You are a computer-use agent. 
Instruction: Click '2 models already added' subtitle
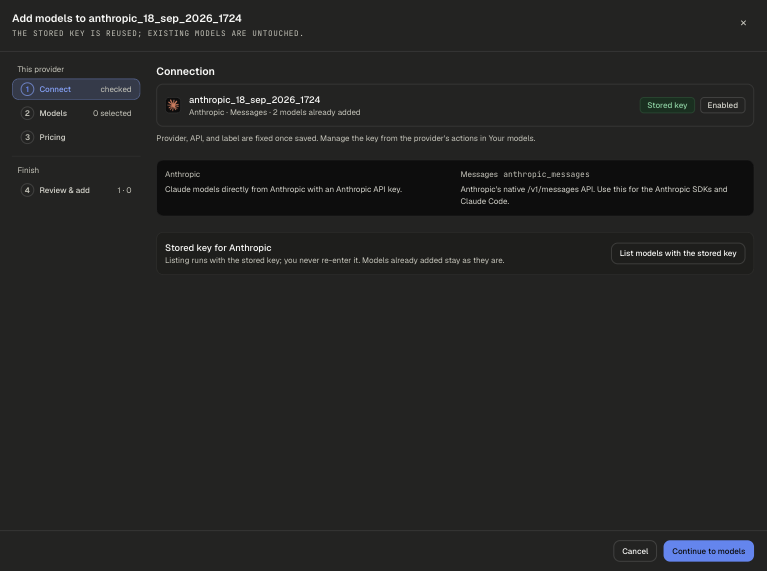[316, 113]
